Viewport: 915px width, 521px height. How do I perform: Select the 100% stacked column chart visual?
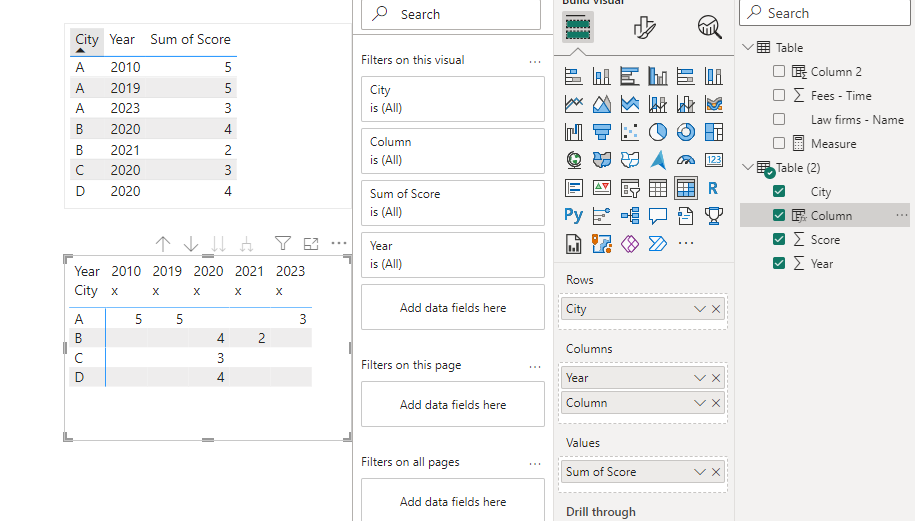pos(714,76)
